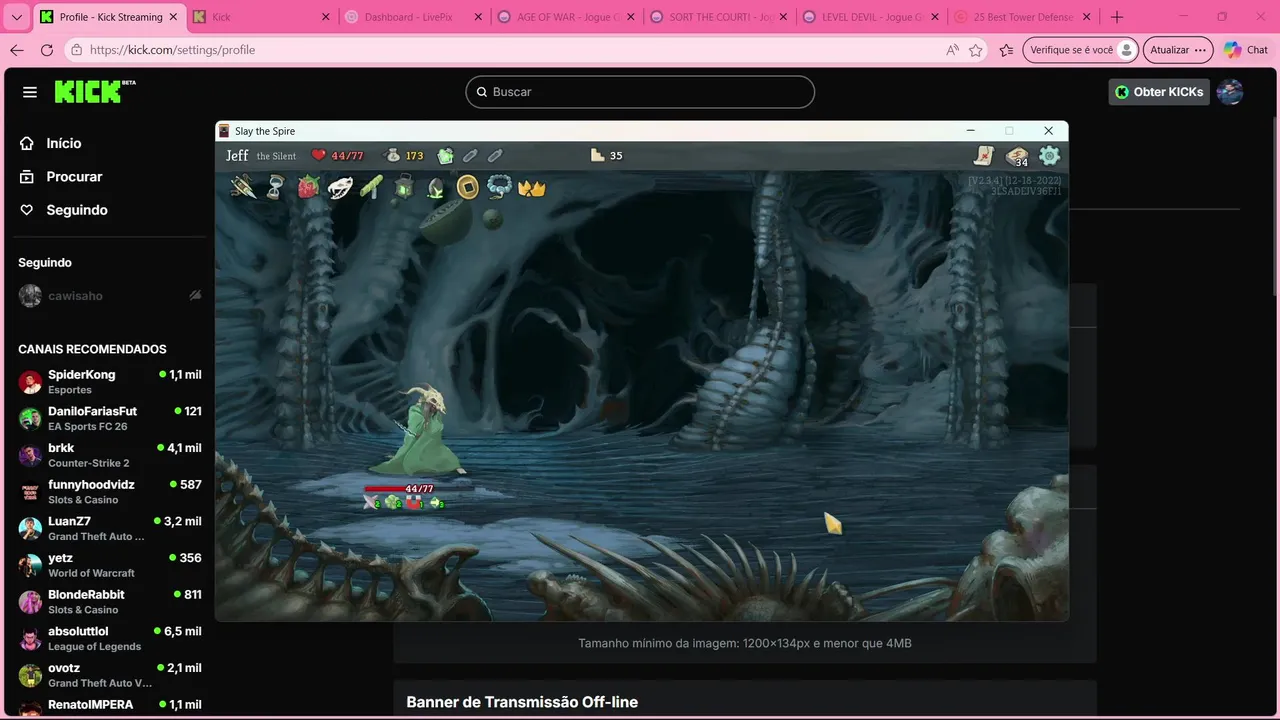Open LuanZ7 channel

click(x=109, y=528)
